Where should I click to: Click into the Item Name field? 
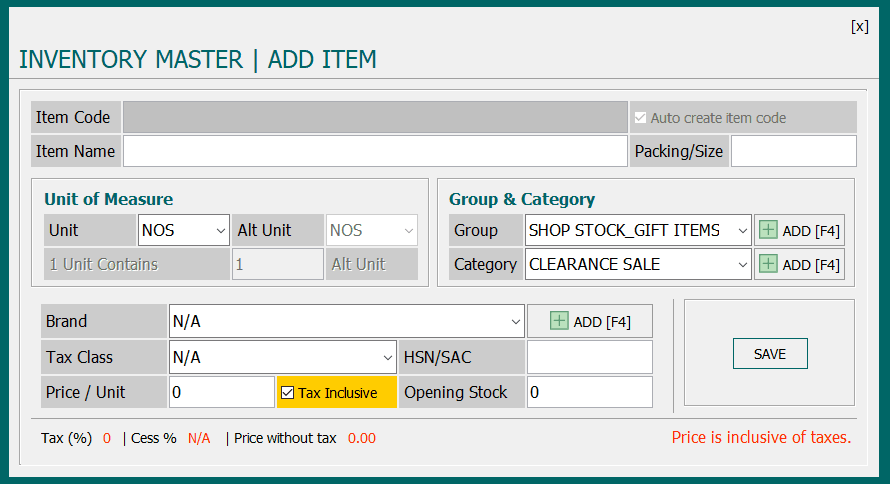coord(375,152)
